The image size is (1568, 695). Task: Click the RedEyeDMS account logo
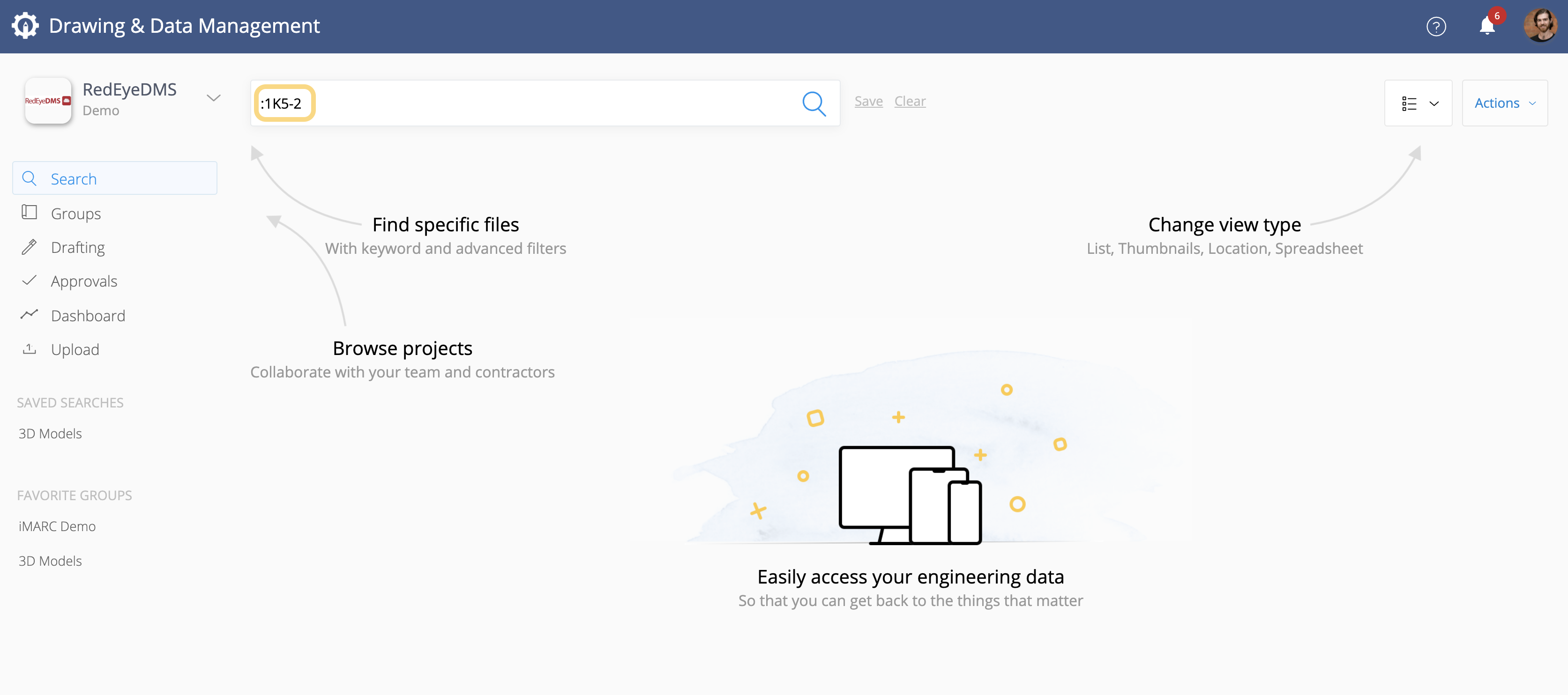[48, 101]
